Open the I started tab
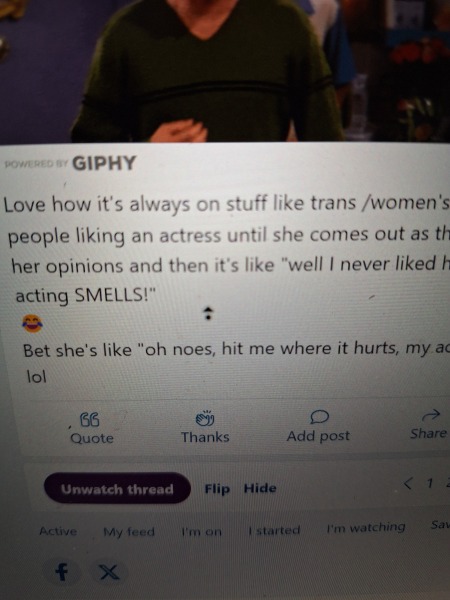This screenshot has height=600, width=450. click(x=274, y=530)
